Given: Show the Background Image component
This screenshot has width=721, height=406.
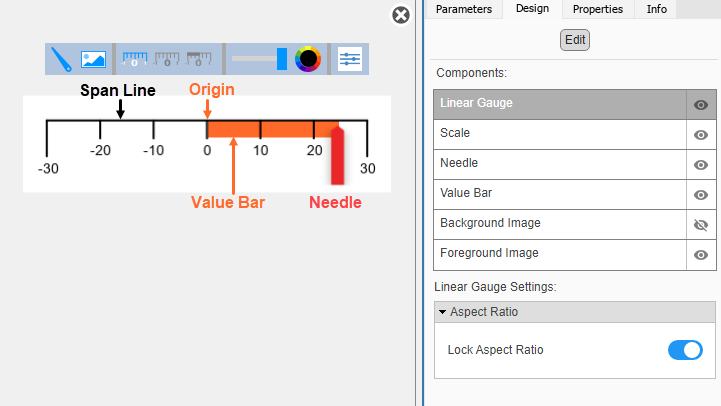Looking at the screenshot, I should click(700, 225).
